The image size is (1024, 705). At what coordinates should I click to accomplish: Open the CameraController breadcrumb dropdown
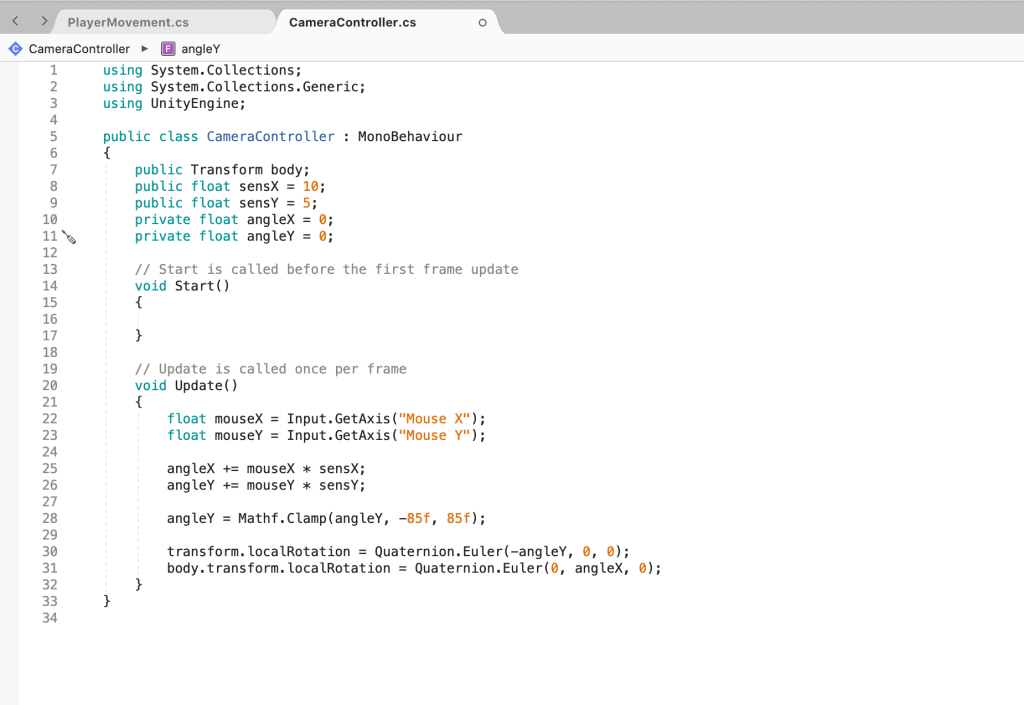pyautogui.click(x=79, y=48)
